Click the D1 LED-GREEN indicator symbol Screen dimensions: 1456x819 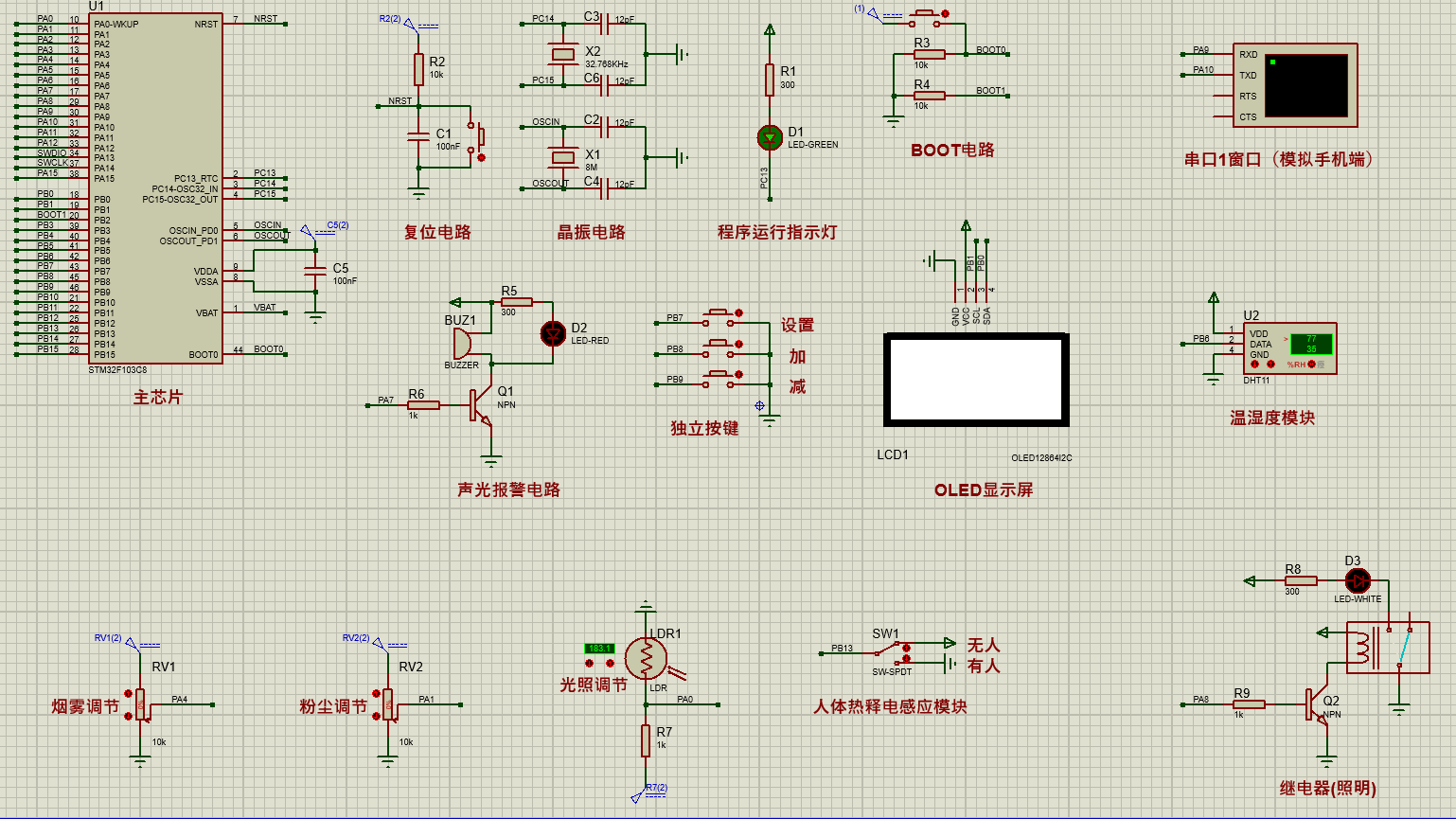pos(770,137)
